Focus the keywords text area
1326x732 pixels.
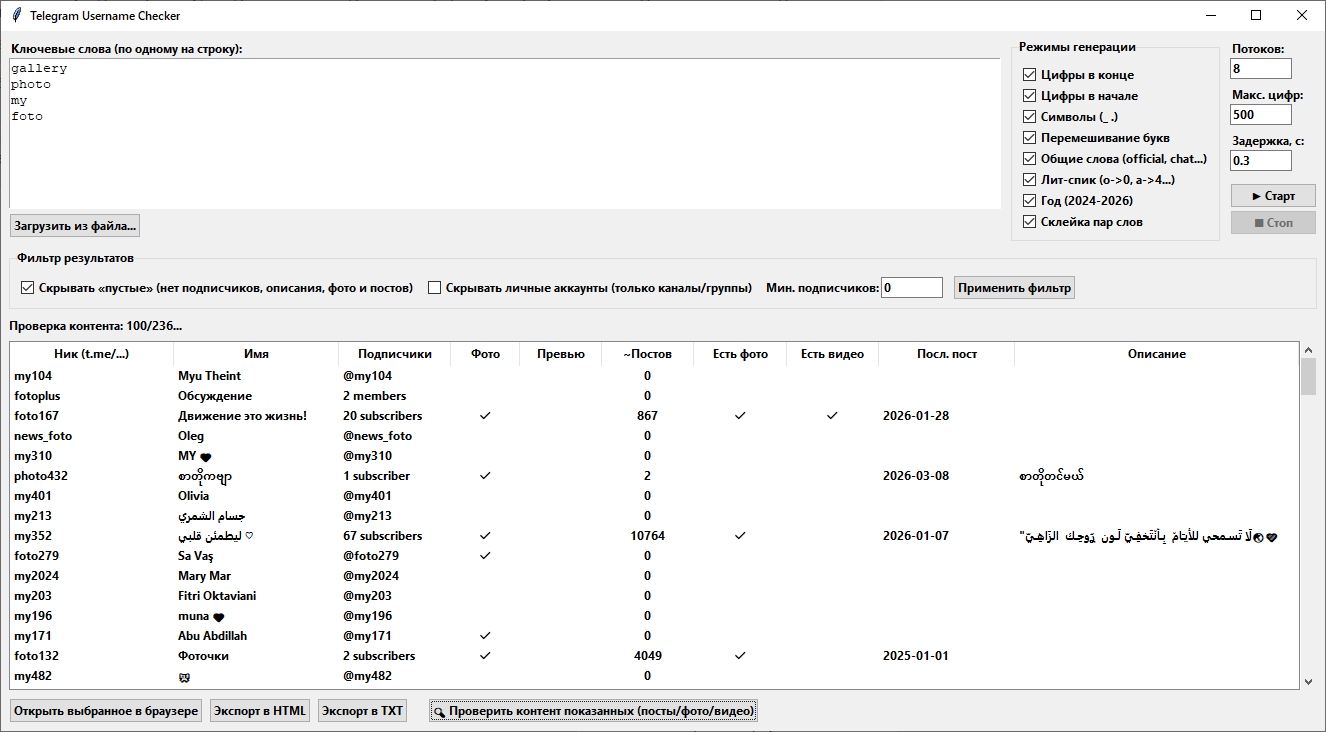[505, 134]
